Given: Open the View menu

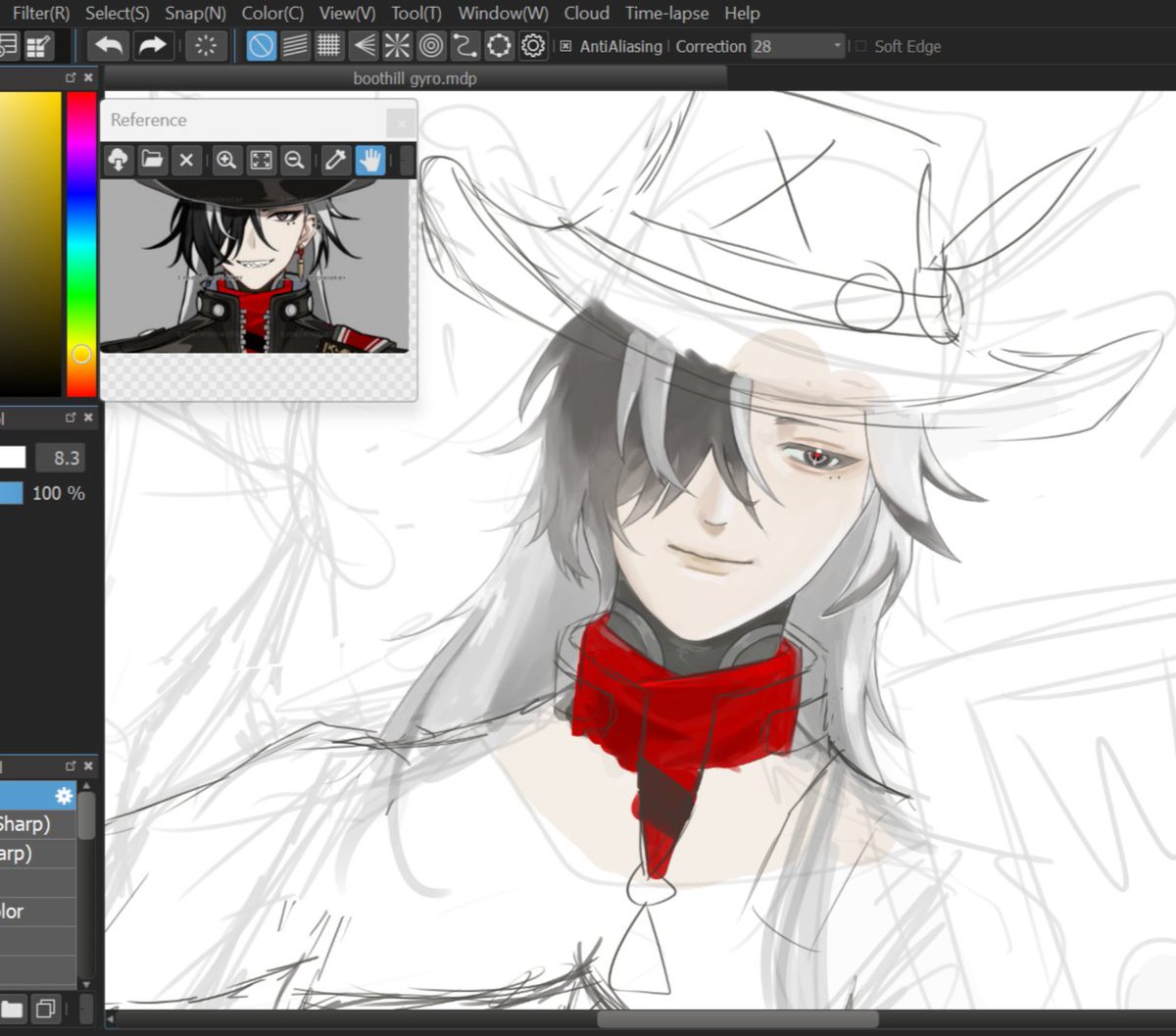Looking at the screenshot, I should [x=348, y=14].
